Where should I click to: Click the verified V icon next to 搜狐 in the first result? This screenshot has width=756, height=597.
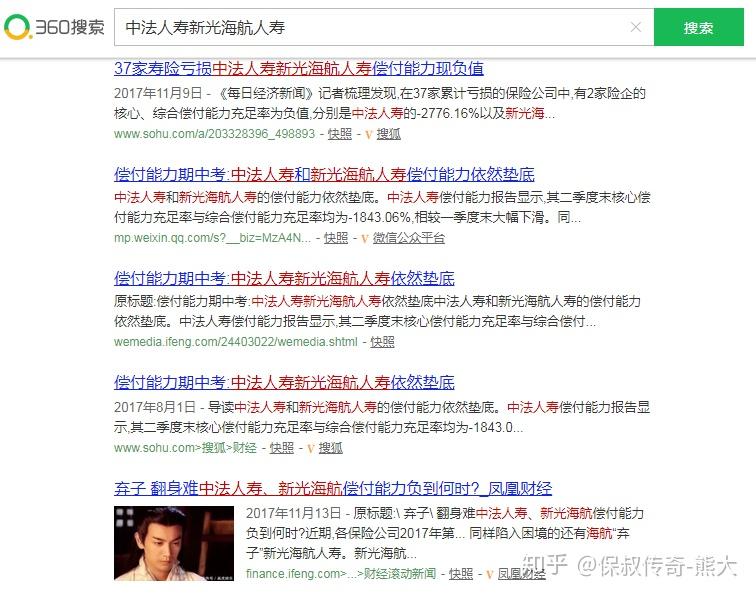coord(369,135)
